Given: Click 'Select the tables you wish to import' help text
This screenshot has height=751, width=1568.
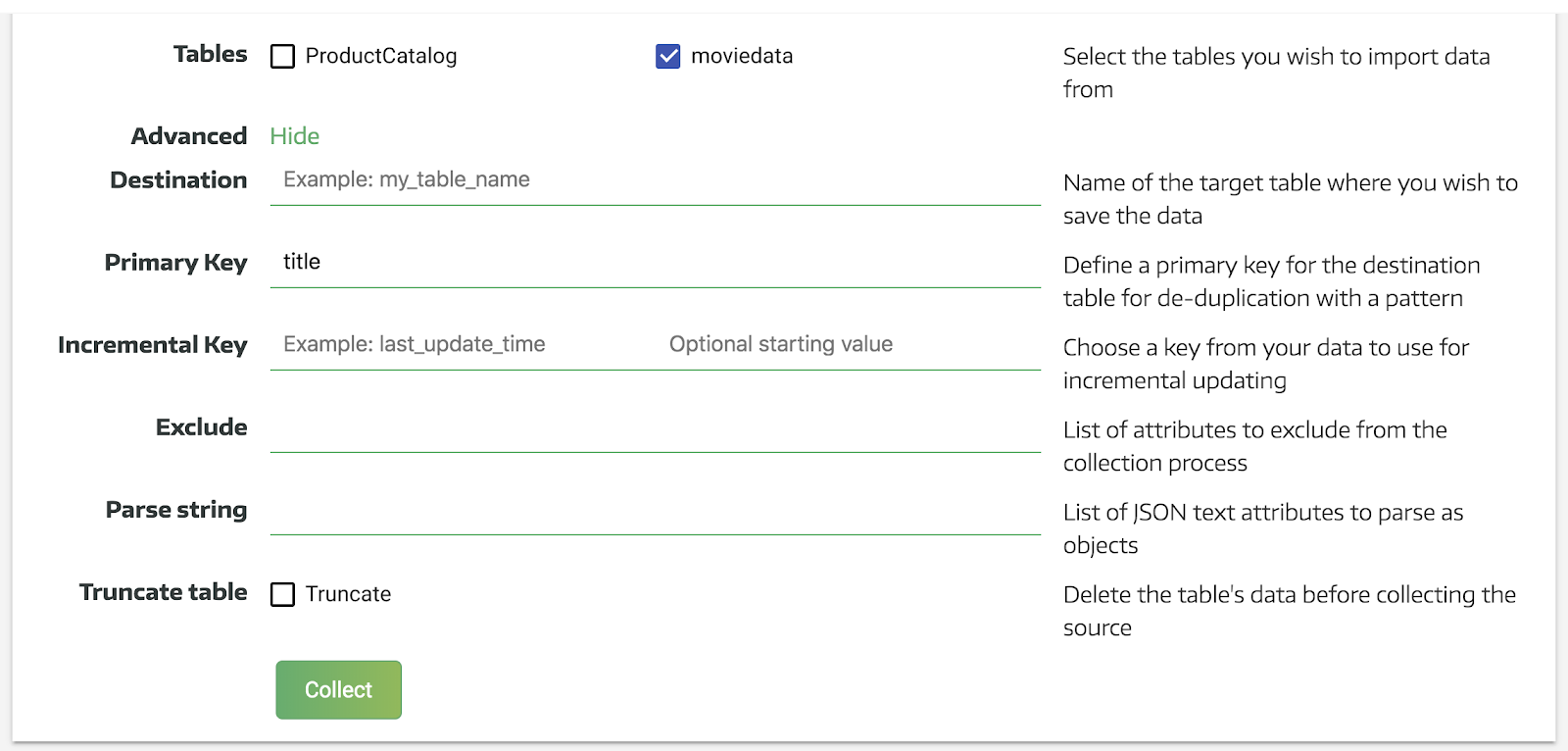Looking at the screenshot, I should [1277, 73].
